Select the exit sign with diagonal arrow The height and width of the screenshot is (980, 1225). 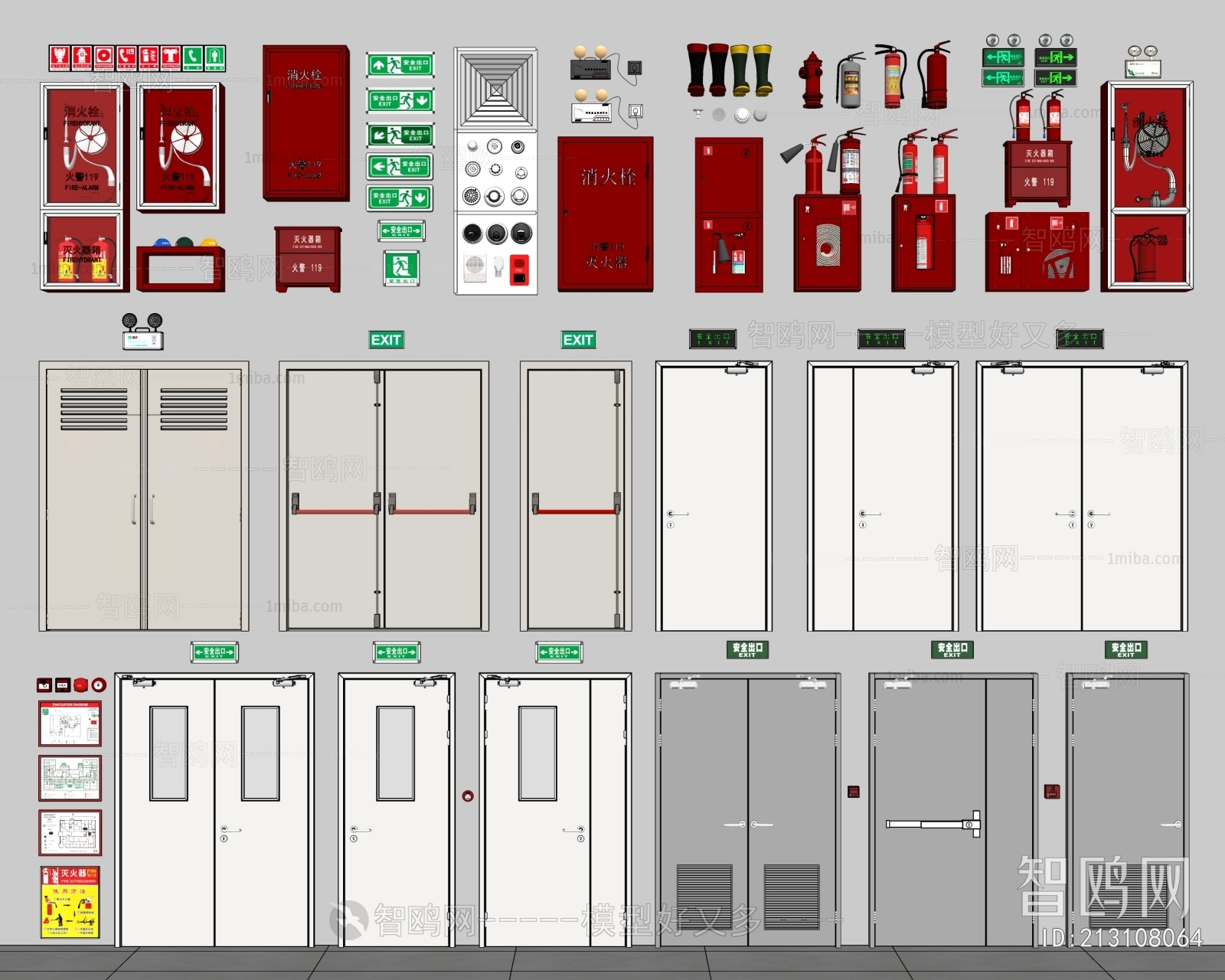400,135
